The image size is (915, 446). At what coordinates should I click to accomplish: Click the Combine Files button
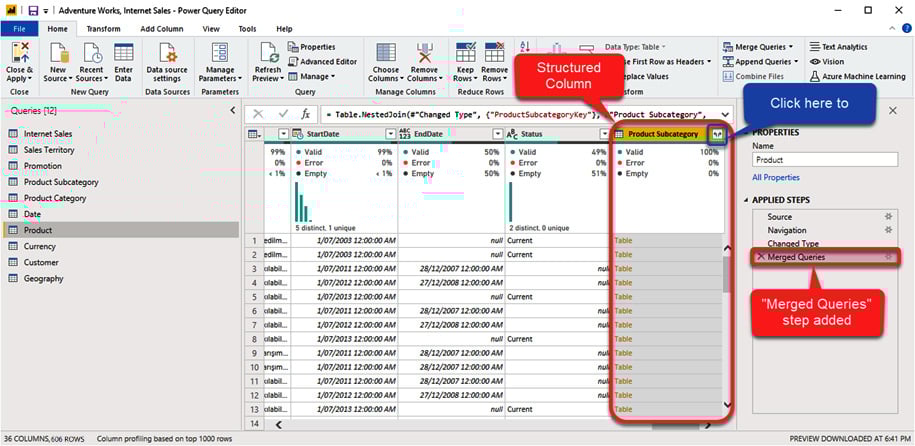click(x=753, y=76)
